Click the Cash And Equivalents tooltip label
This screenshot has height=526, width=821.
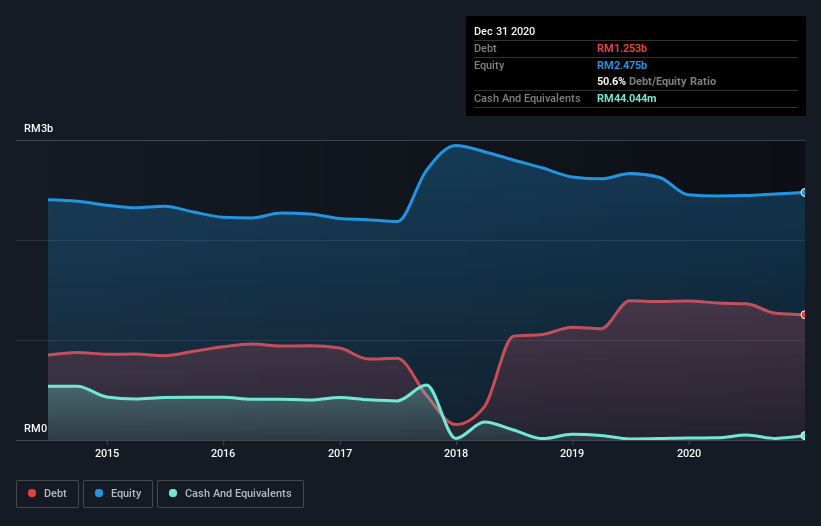point(527,98)
